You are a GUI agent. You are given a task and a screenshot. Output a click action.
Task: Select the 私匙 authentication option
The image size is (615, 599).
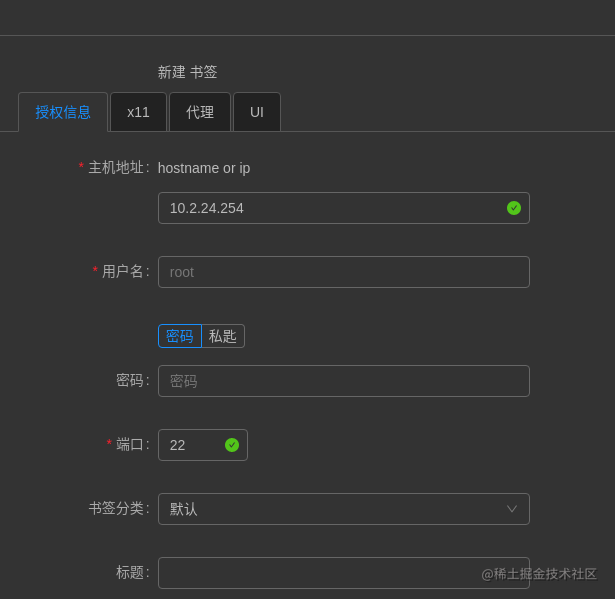(223, 336)
